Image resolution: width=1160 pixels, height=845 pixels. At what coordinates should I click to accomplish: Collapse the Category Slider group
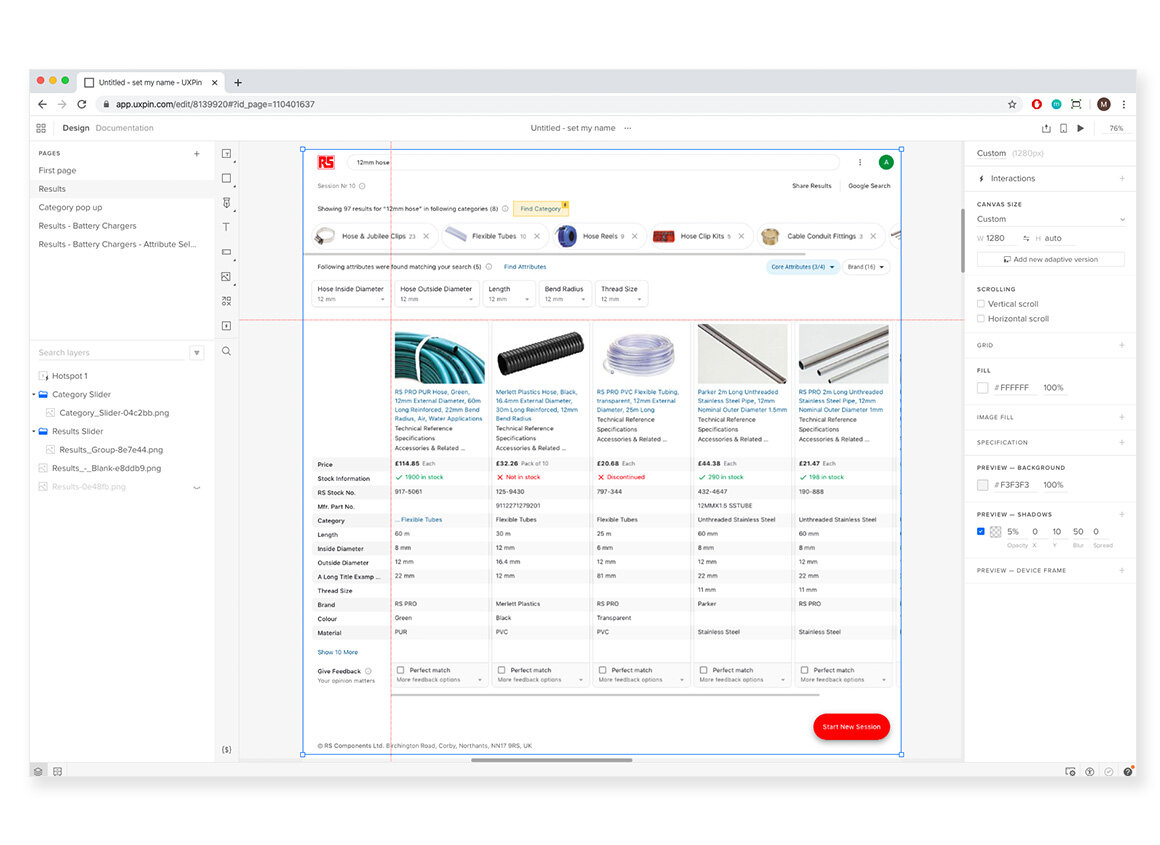(34, 394)
